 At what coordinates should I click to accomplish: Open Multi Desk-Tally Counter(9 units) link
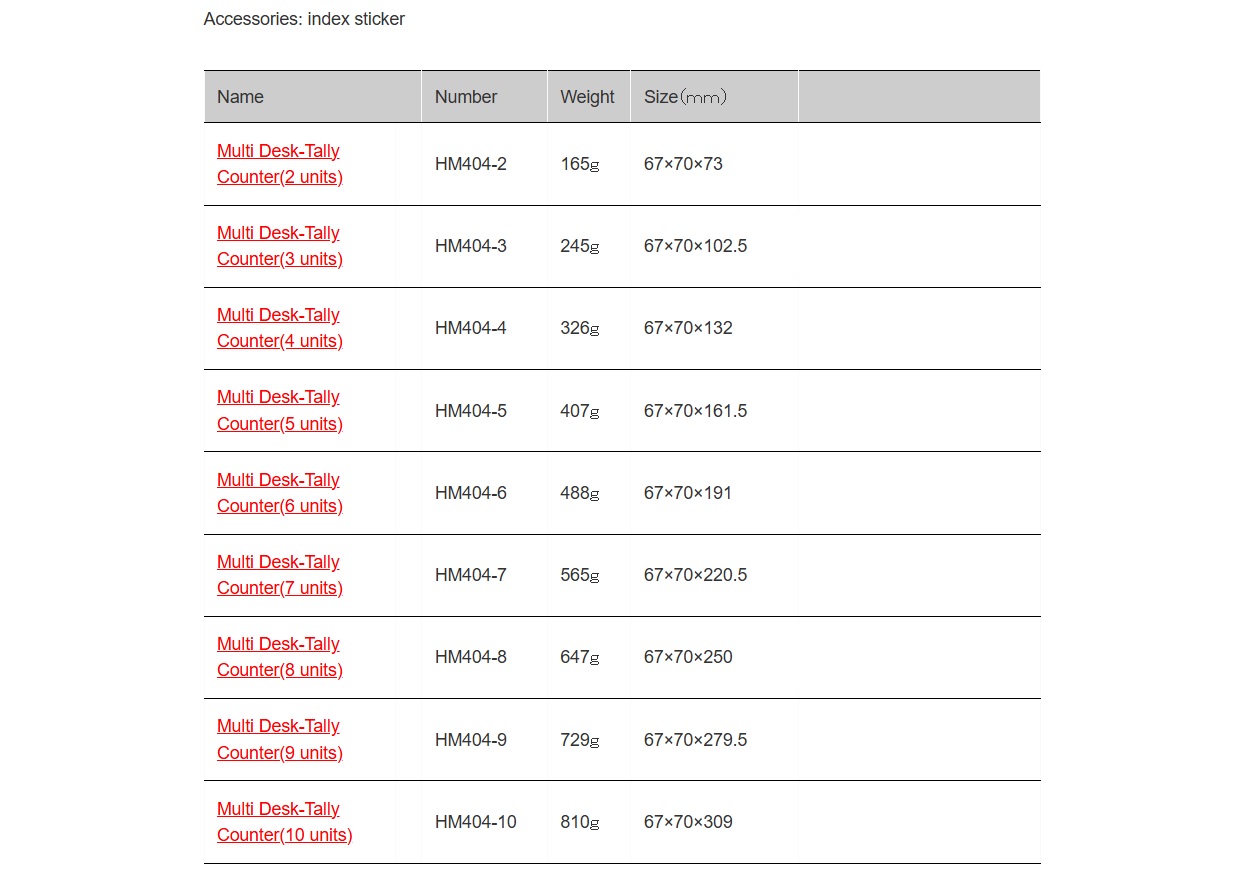pyautogui.click(x=280, y=739)
